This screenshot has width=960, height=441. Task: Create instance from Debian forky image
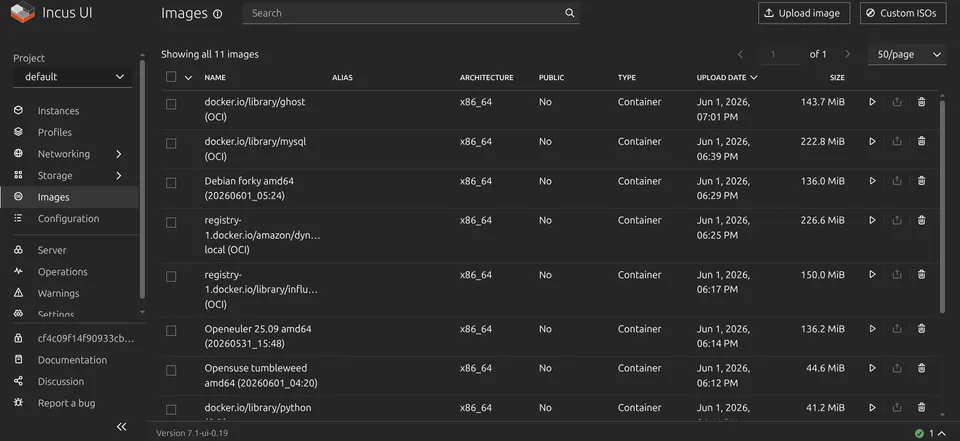(x=872, y=181)
